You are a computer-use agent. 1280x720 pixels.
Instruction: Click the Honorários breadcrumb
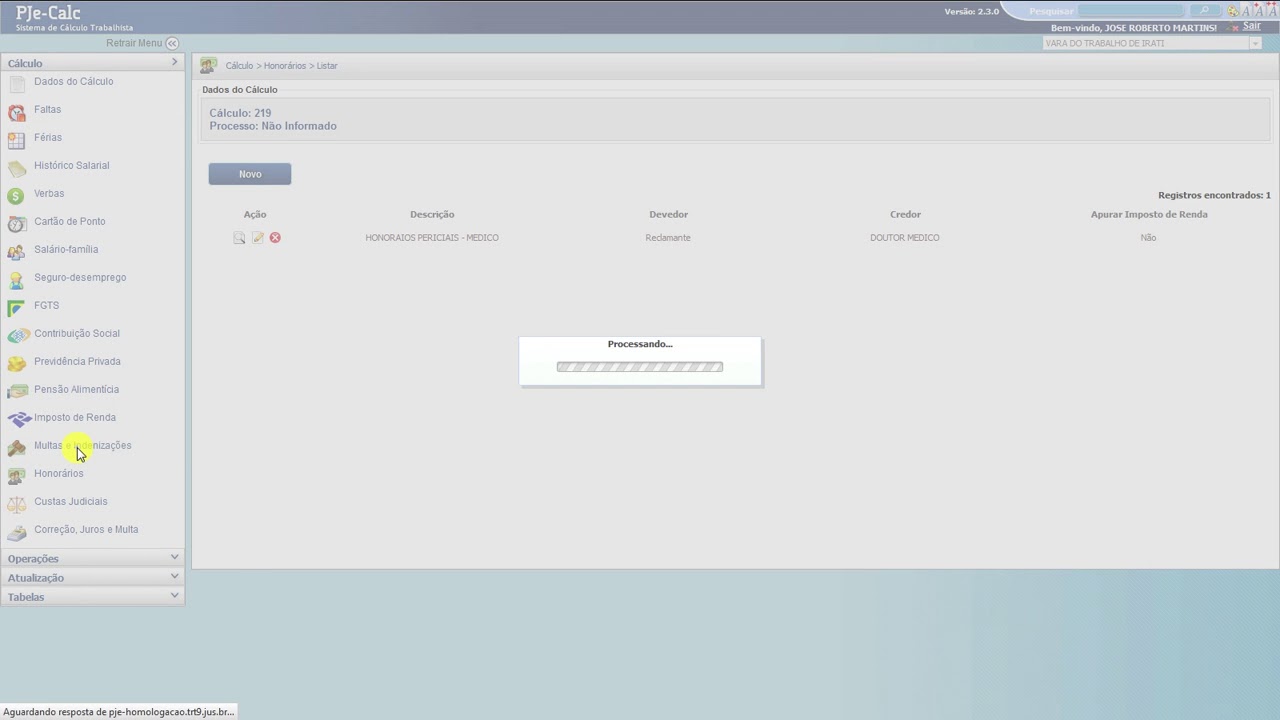[x=285, y=66]
